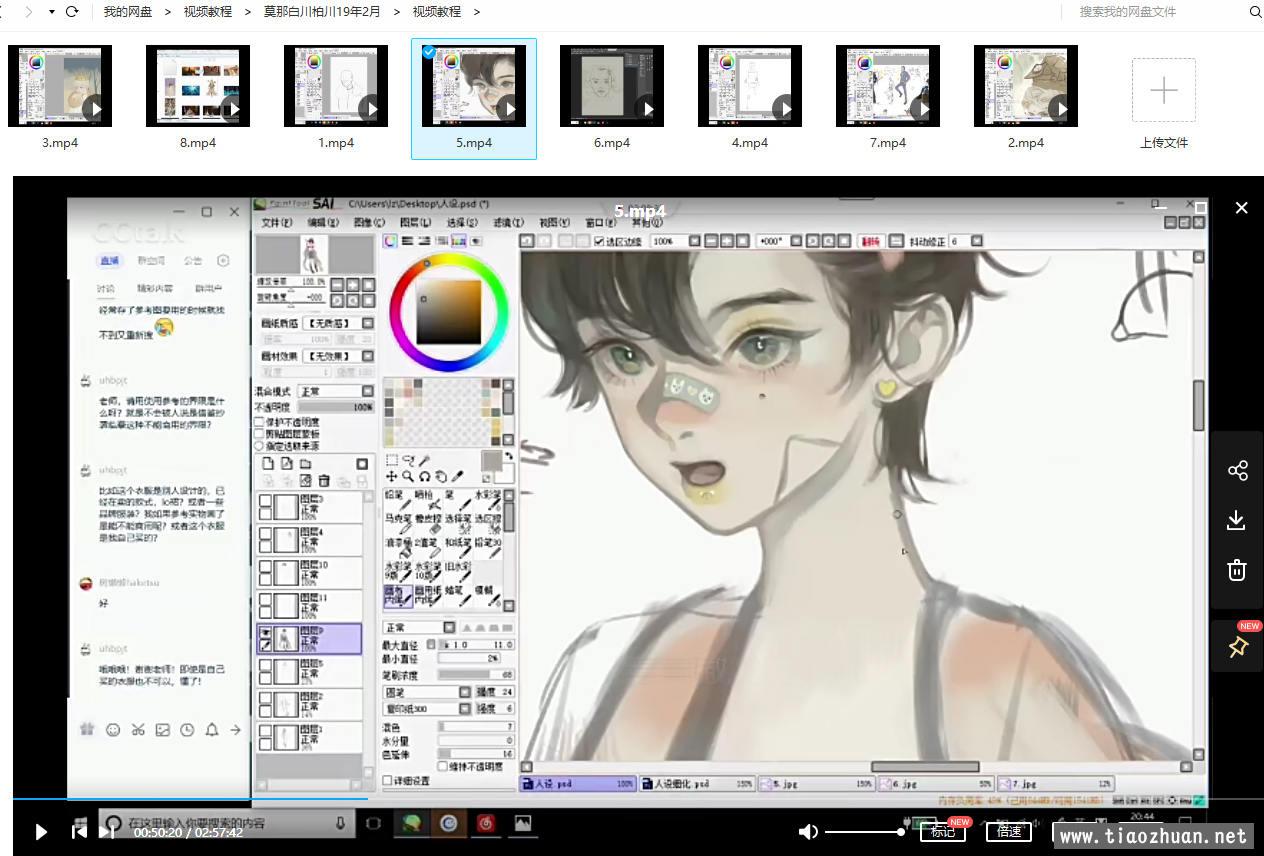Adjust the volume slider
The width and height of the screenshot is (1264, 856).
tap(865, 831)
